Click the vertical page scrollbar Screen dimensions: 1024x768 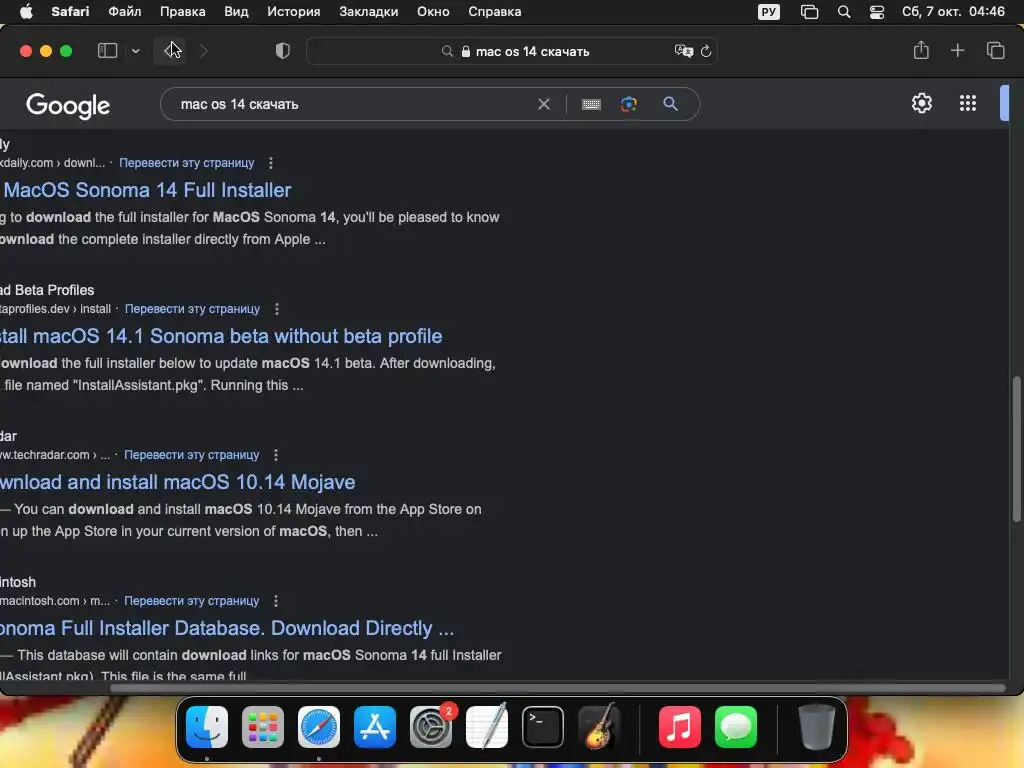pyautogui.click(x=1016, y=449)
